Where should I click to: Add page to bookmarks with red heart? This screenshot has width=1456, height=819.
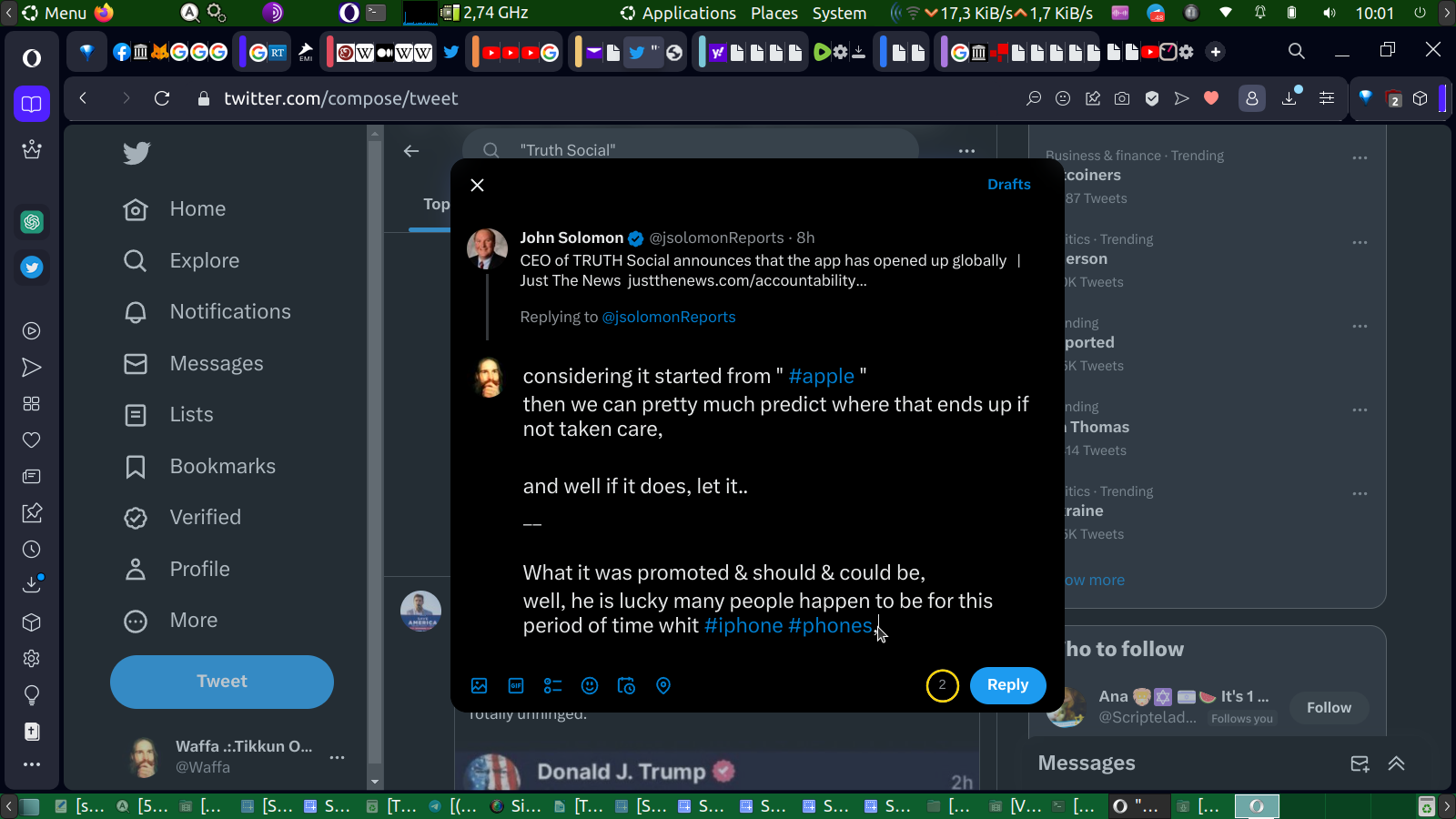pyautogui.click(x=1211, y=98)
